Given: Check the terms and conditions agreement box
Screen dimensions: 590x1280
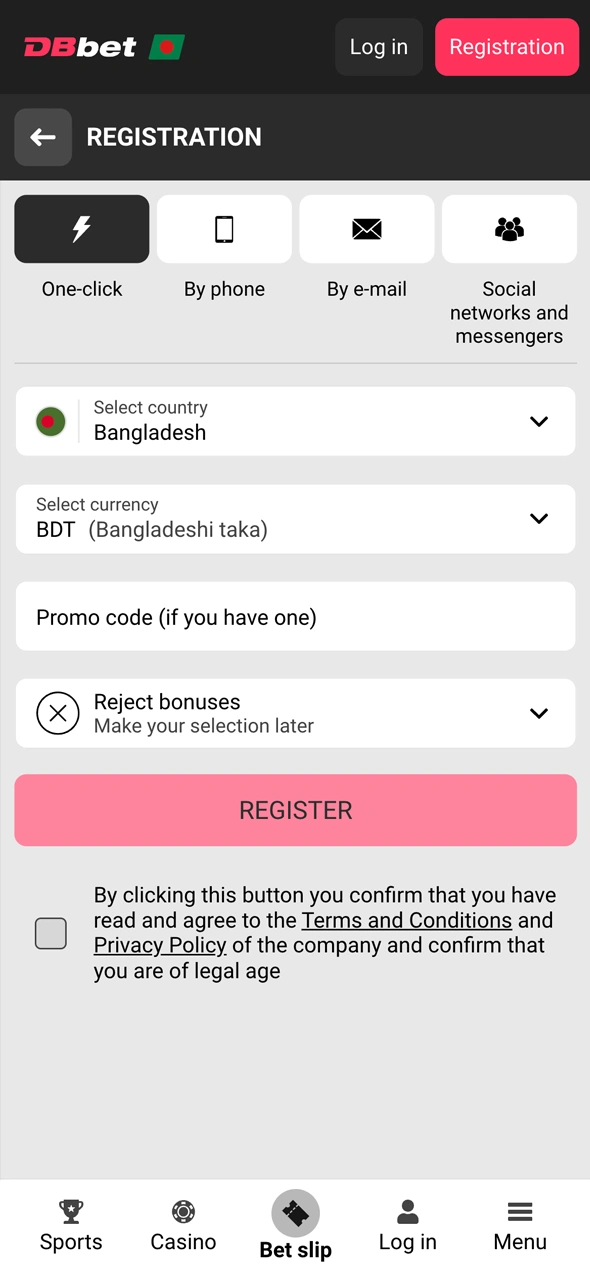Looking at the screenshot, I should pyautogui.click(x=50, y=933).
